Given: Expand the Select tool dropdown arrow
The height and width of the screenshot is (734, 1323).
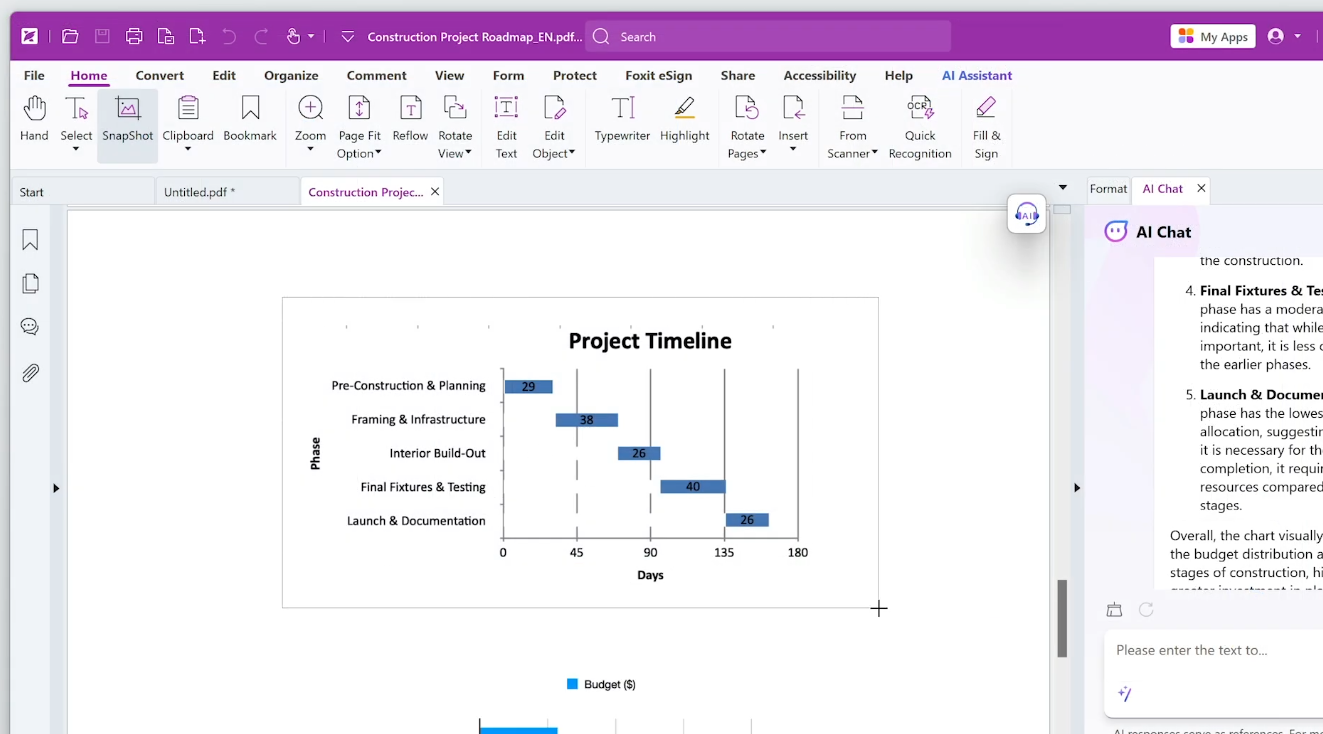Looking at the screenshot, I should pyautogui.click(x=76, y=150).
